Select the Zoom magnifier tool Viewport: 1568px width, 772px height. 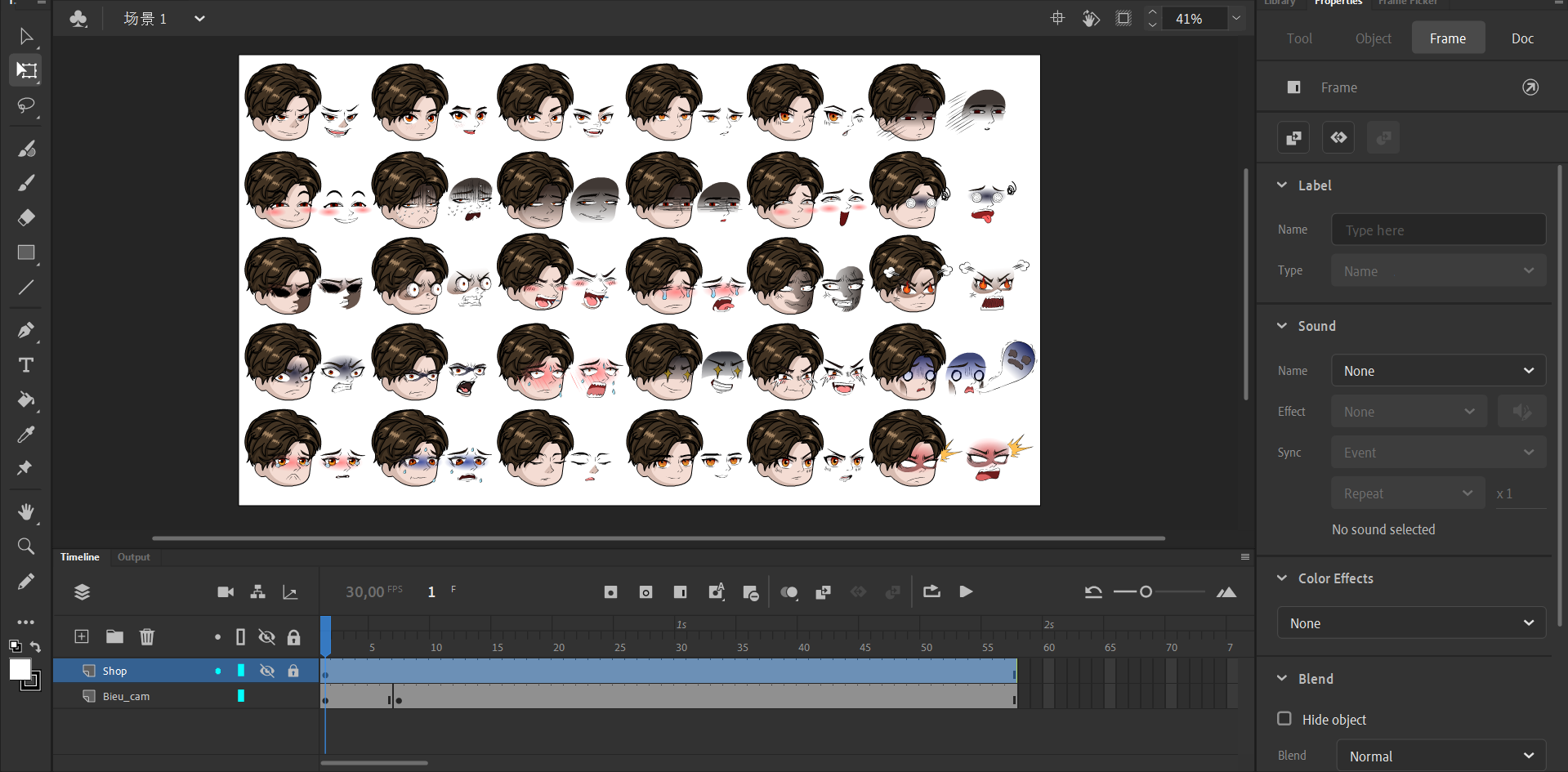pos(26,546)
